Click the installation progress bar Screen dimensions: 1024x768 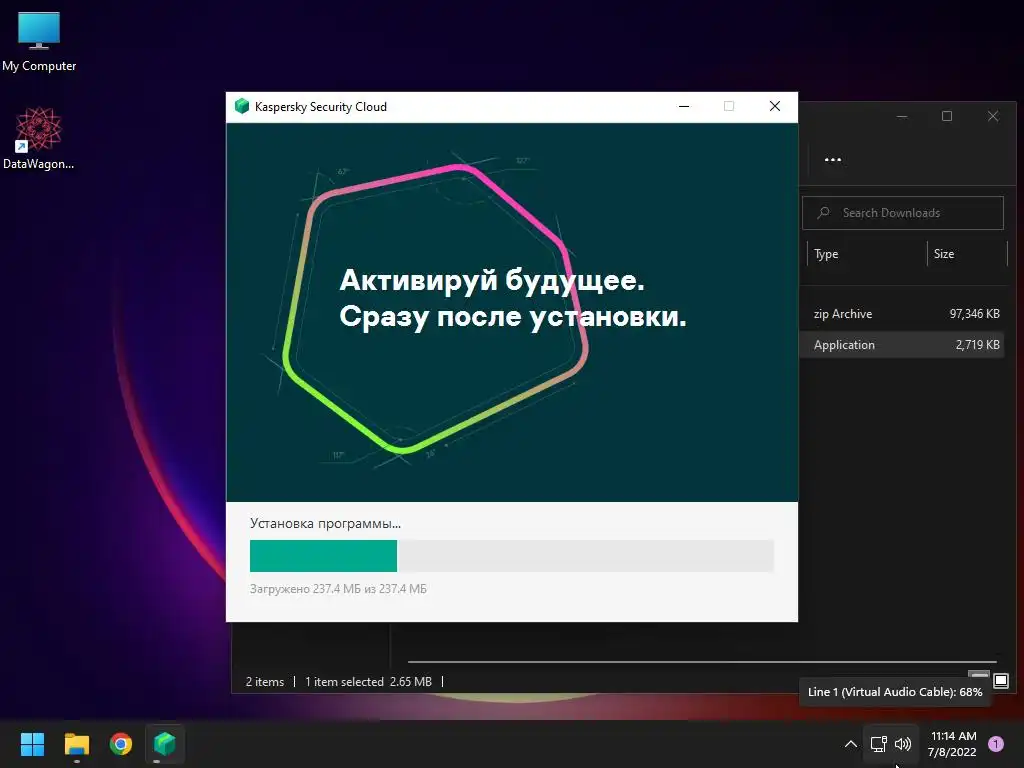click(x=511, y=556)
